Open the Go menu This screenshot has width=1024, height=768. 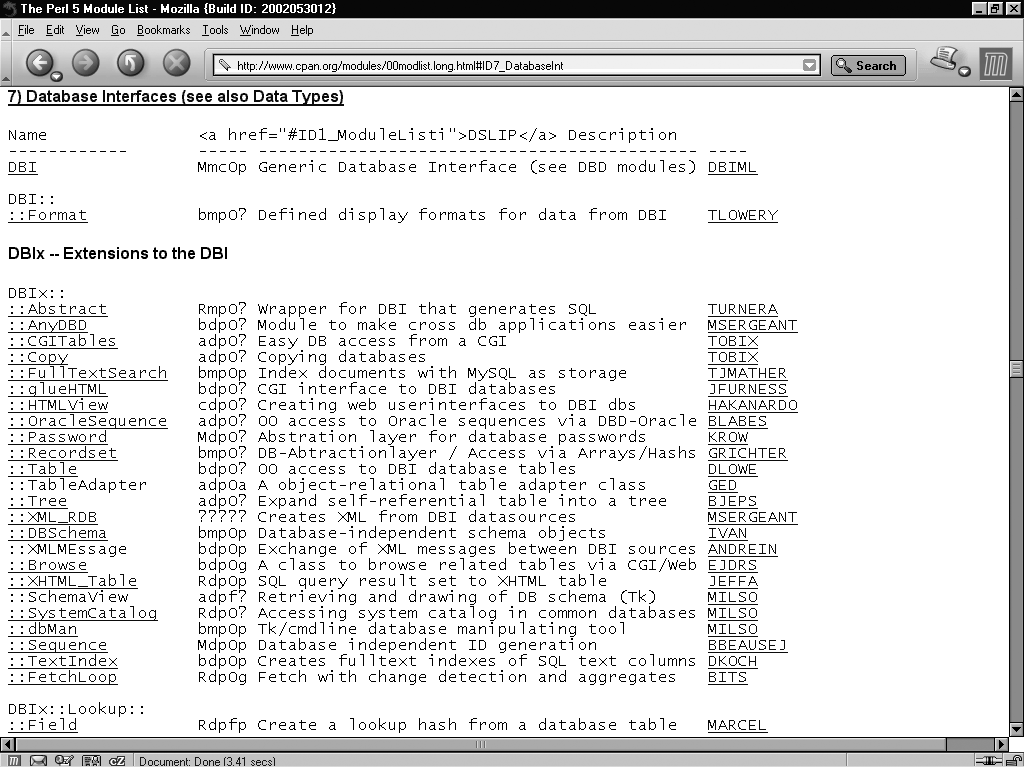[x=118, y=30]
